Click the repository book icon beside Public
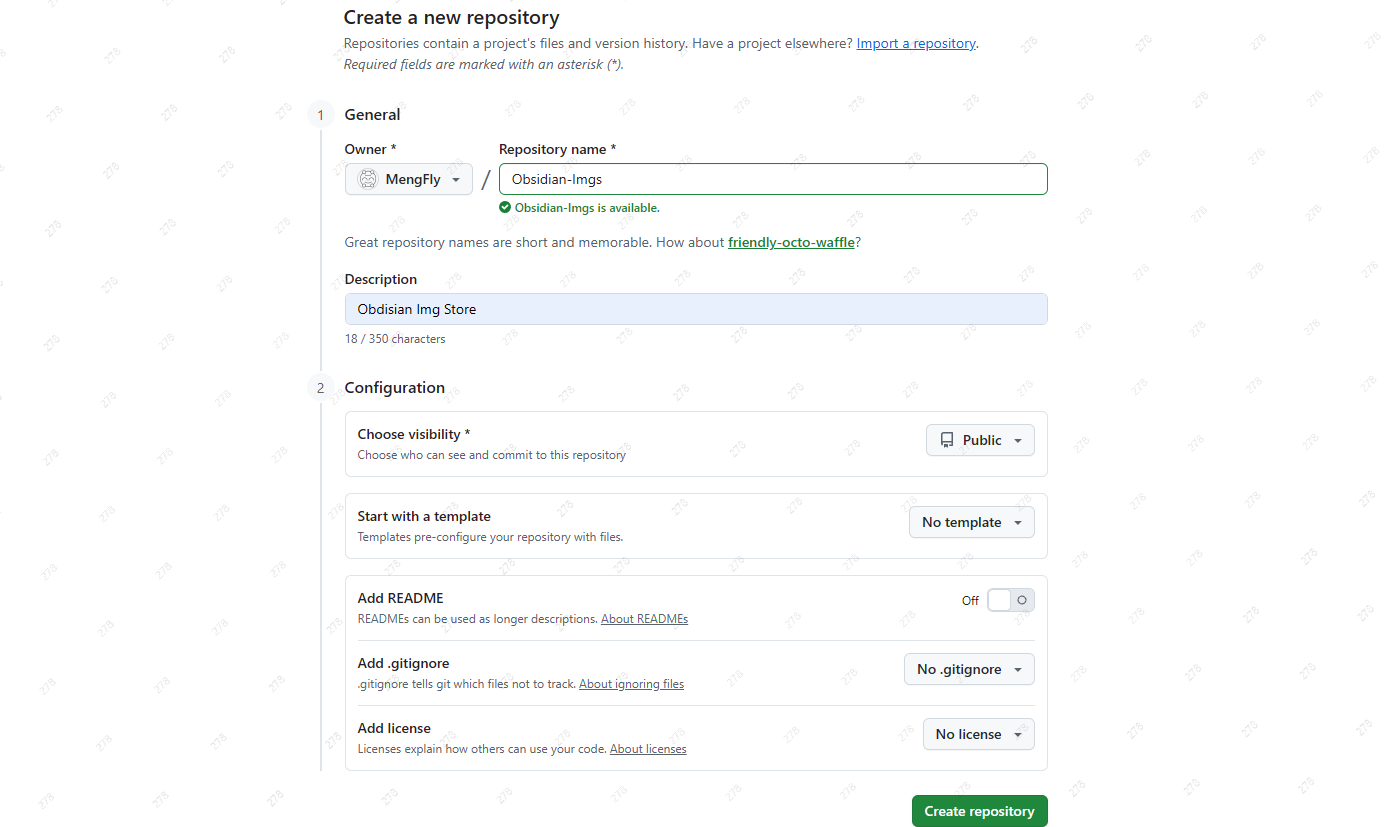Screen dimensions: 1400x827 click(947, 440)
